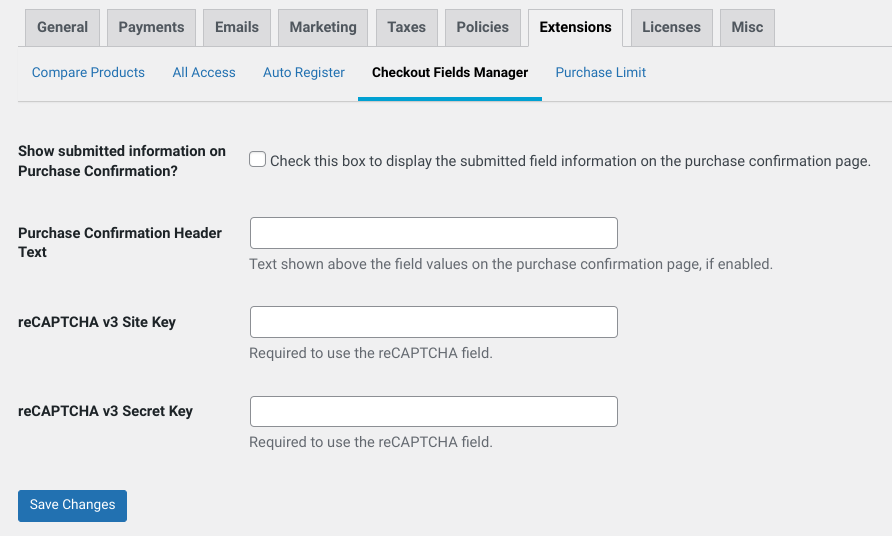
Task: Click the Save Changes button
Action: coord(72,506)
